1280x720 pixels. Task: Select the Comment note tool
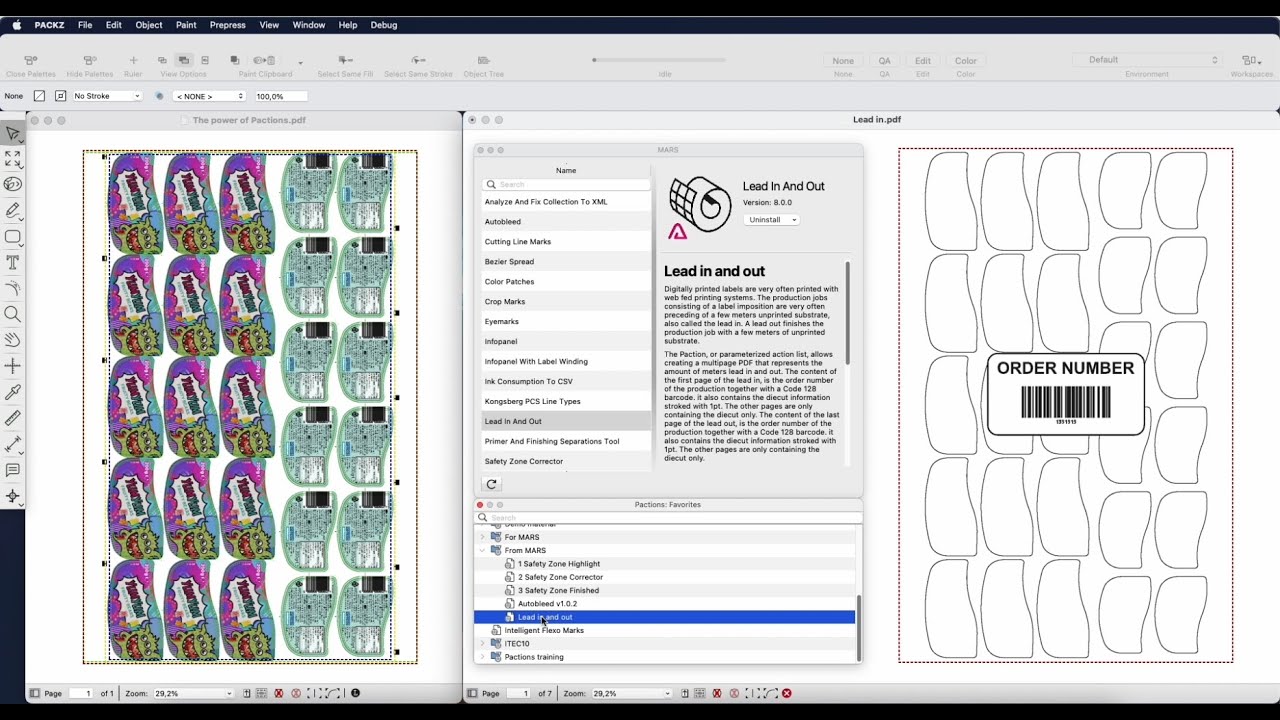[13, 470]
